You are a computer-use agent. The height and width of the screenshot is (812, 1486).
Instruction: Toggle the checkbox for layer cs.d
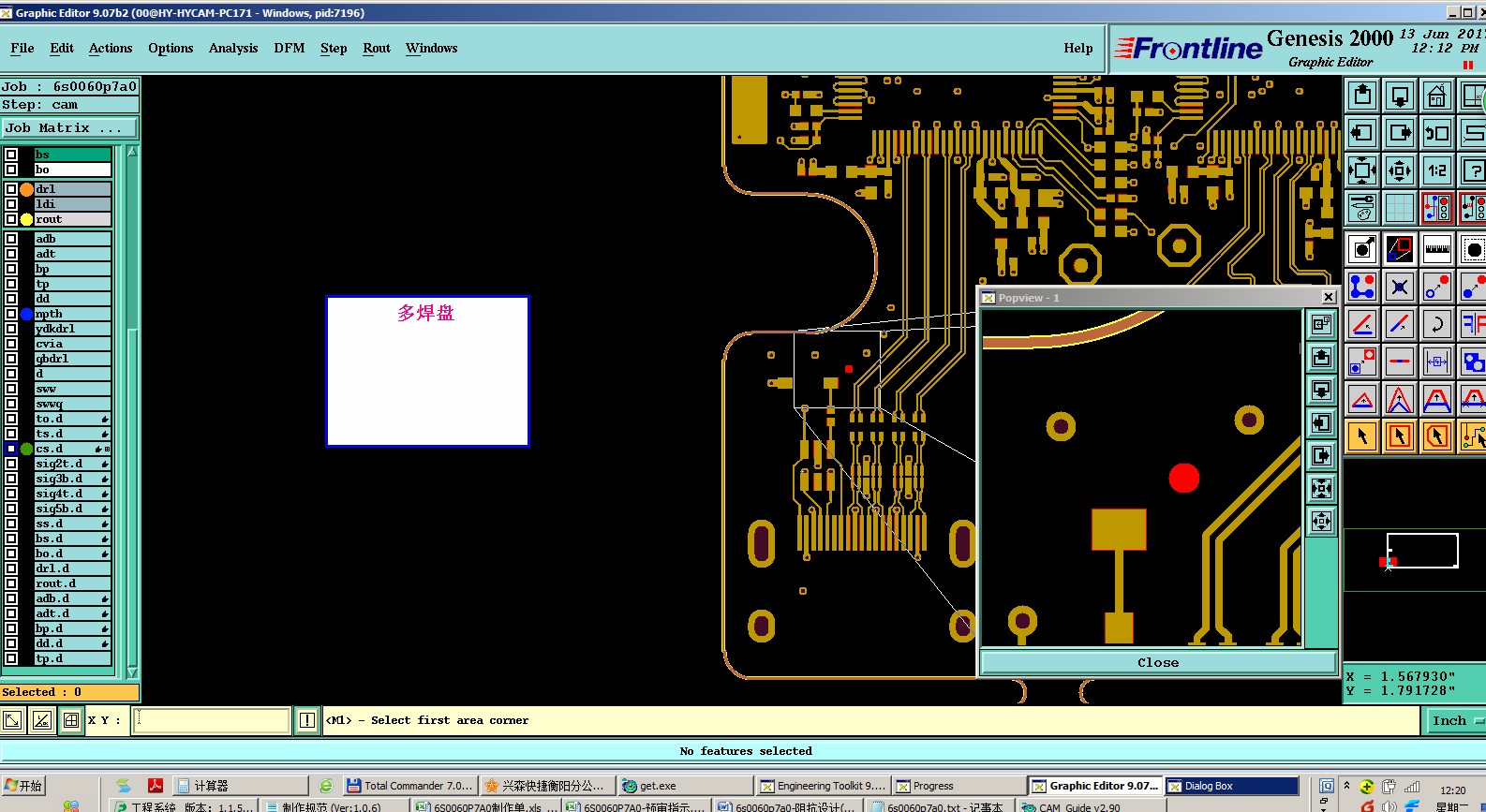11,449
